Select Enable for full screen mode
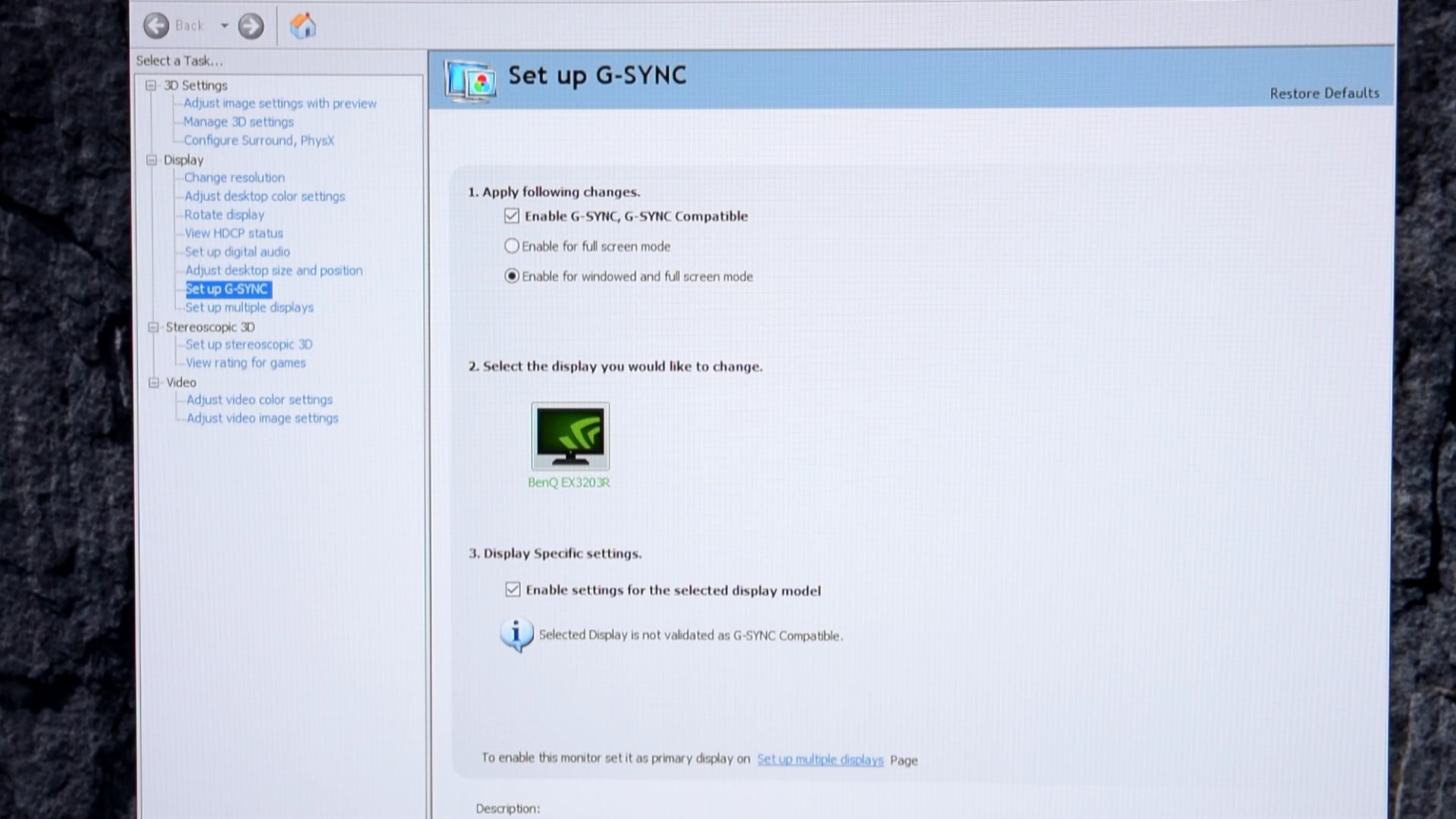 coord(512,246)
